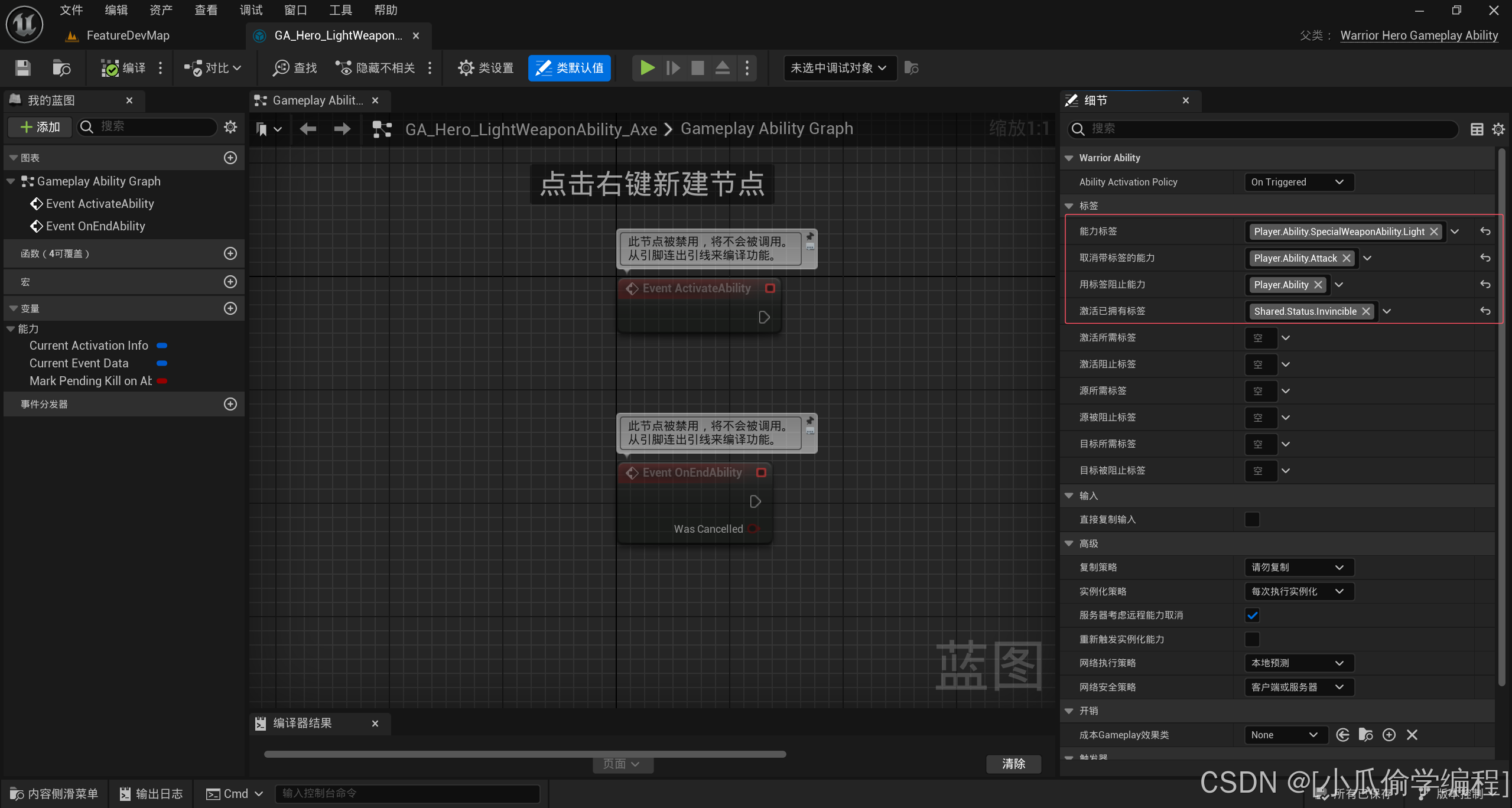Select Event ActivateAbility in the tree
The height and width of the screenshot is (808, 1512).
click(x=92, y=204)
